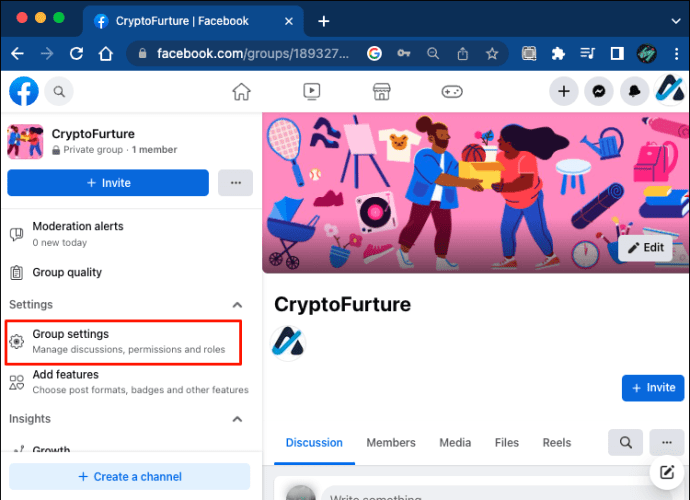Image resolution: width=690 pixels, height=500 pixels.
Task: Open the tab search dropdown arrow
Action: [676, 21]
